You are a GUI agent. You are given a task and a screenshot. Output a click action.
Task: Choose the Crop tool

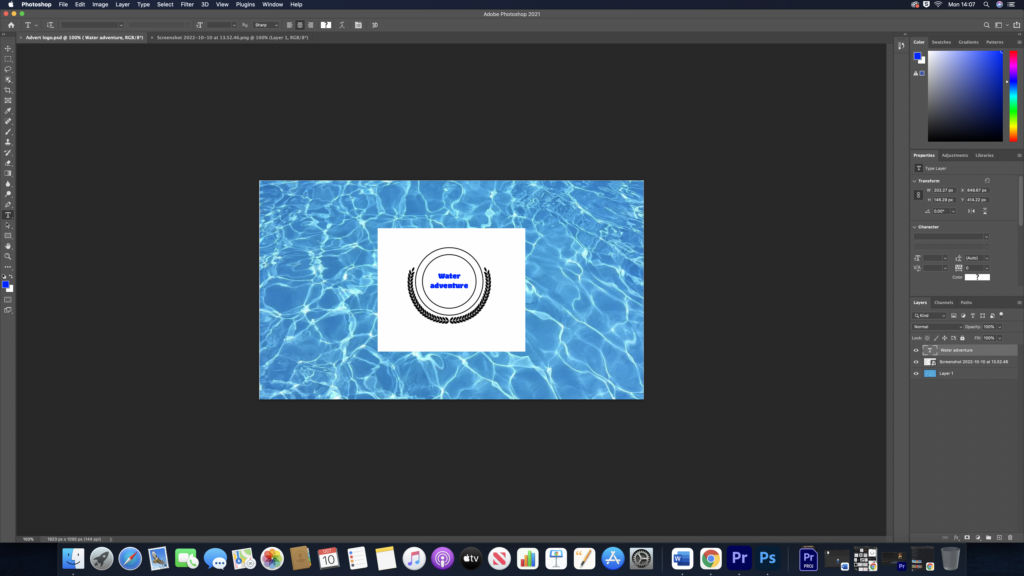pos(8,90)
